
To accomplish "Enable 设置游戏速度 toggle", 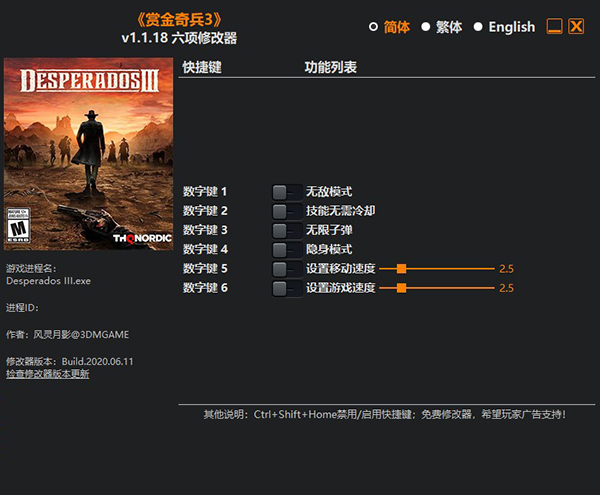I will point(287,288).
